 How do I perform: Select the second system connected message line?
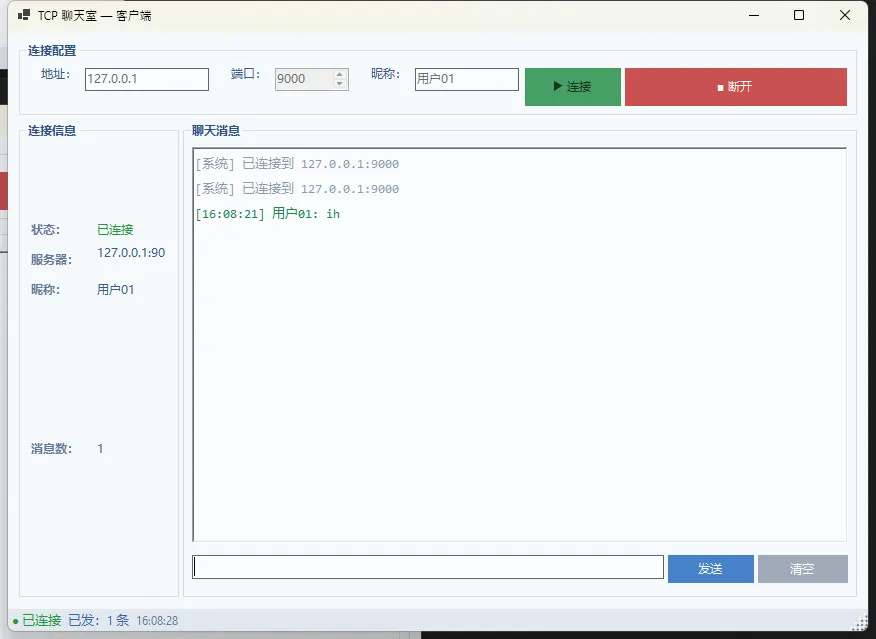297,189
